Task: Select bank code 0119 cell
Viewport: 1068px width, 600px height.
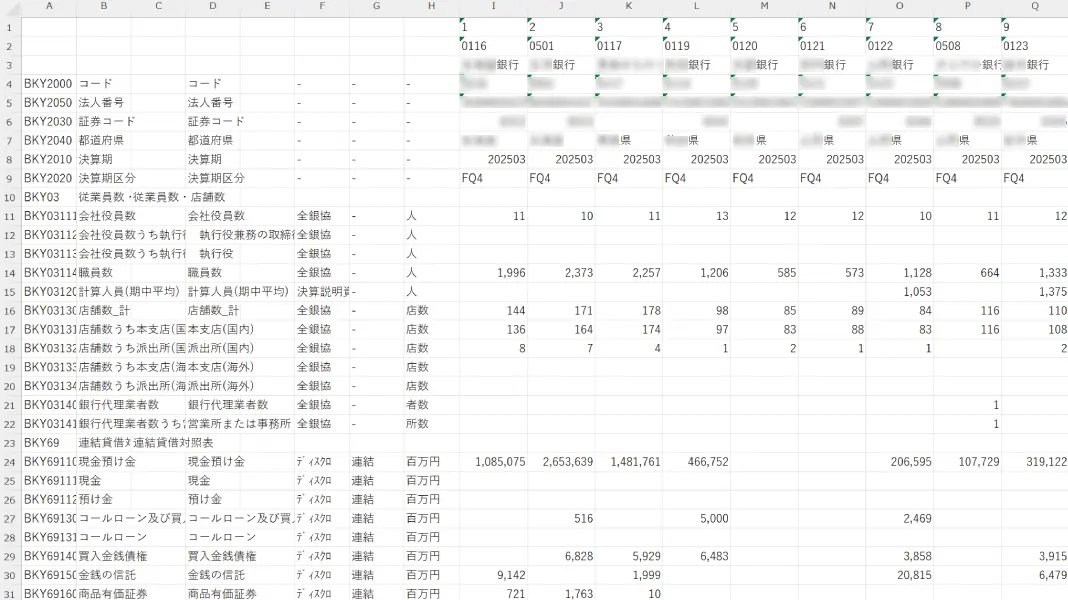Action: 696,46
